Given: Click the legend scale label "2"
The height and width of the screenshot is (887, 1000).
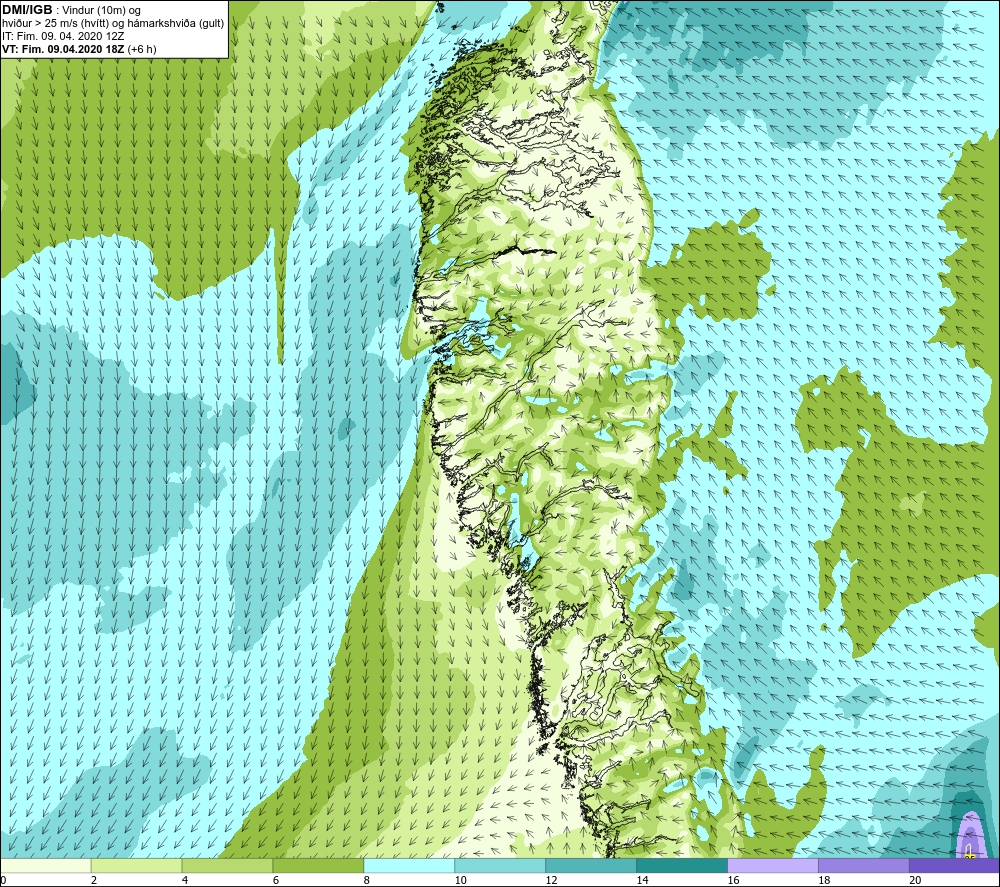Looking at the screenshot, I should [94, 880].
